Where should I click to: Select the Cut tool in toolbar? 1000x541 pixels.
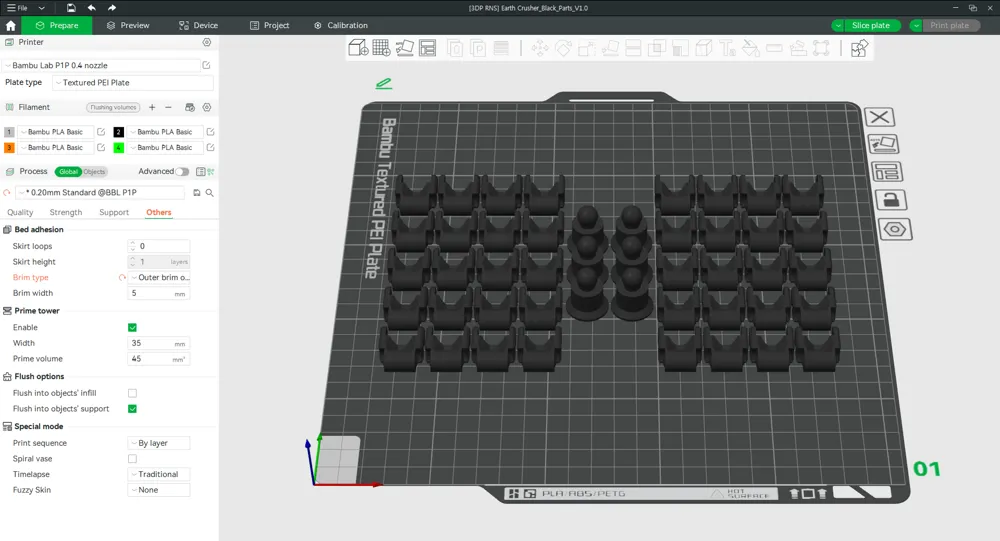tap(633, 48)
